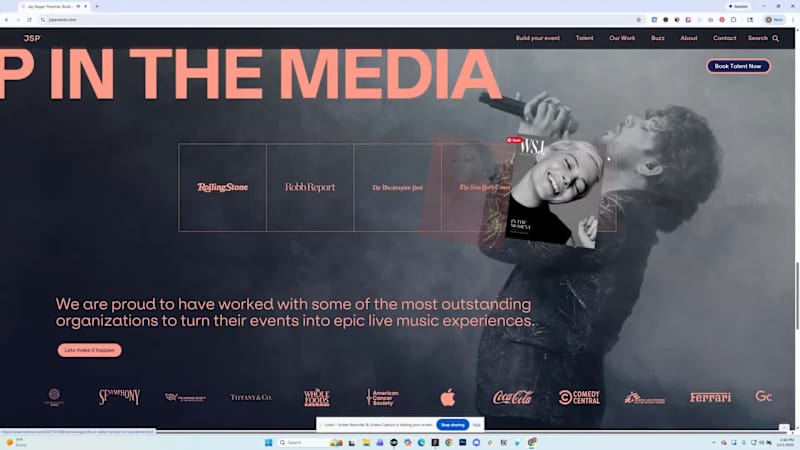Click the red Save badge on WSJ cover

click(514, 140)
